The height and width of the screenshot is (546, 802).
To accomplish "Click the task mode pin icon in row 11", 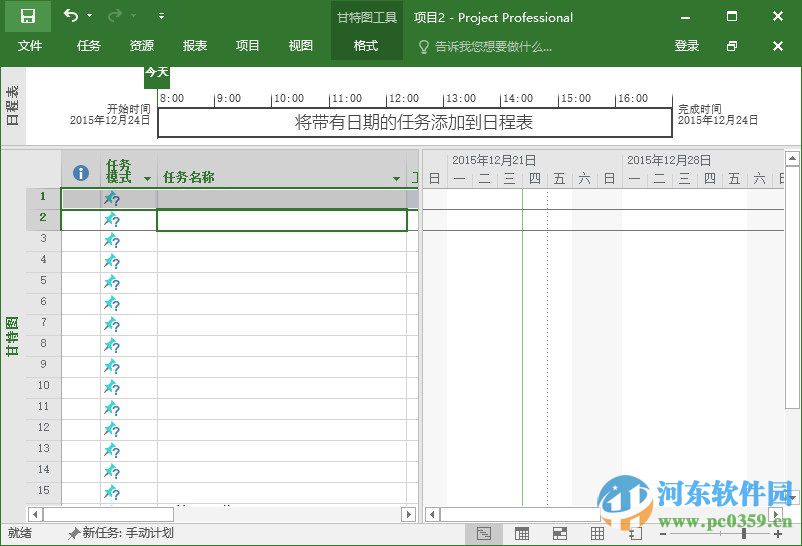I will coord(112,408).
